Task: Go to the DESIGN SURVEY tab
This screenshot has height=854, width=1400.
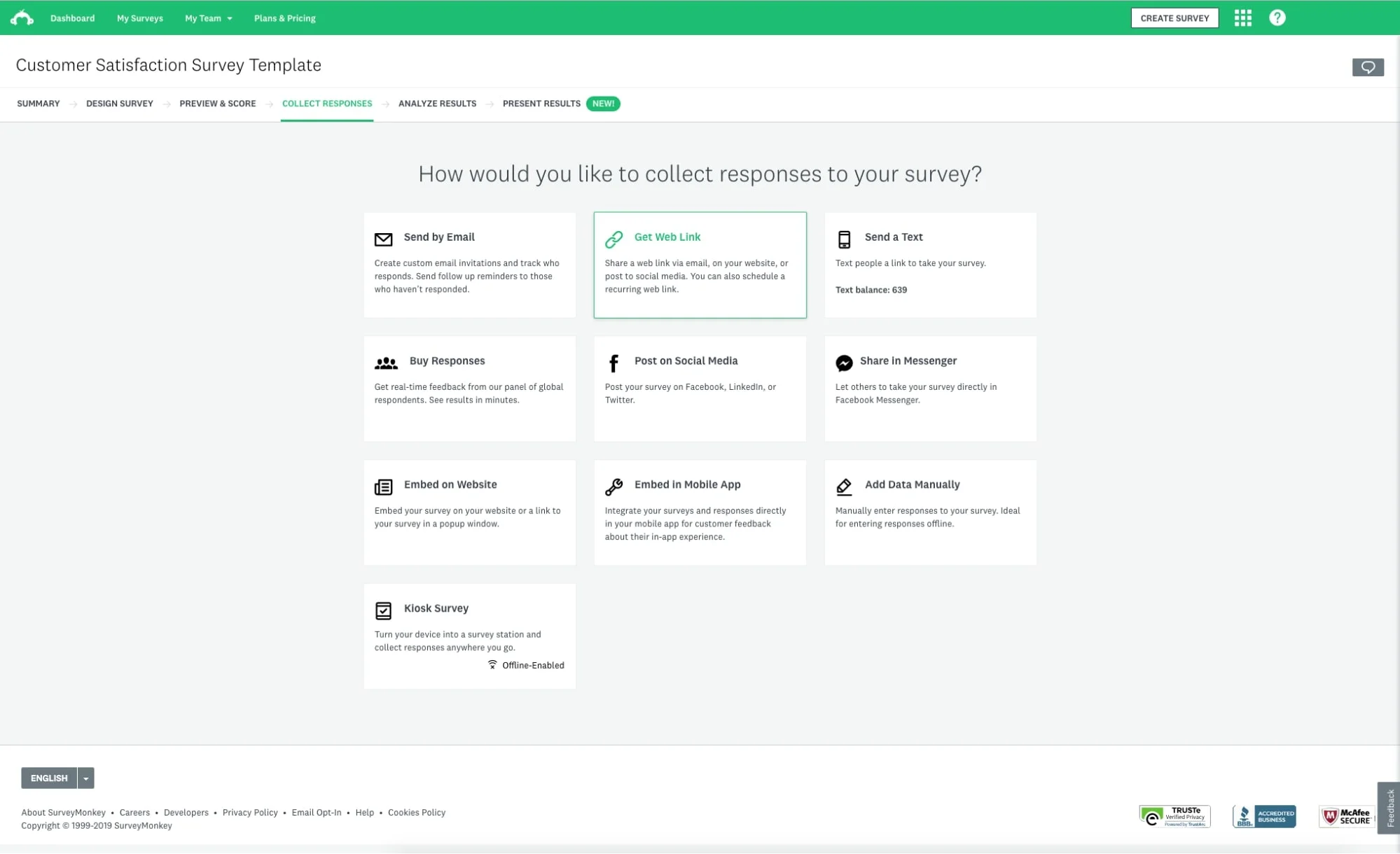Action: (119, 104)
